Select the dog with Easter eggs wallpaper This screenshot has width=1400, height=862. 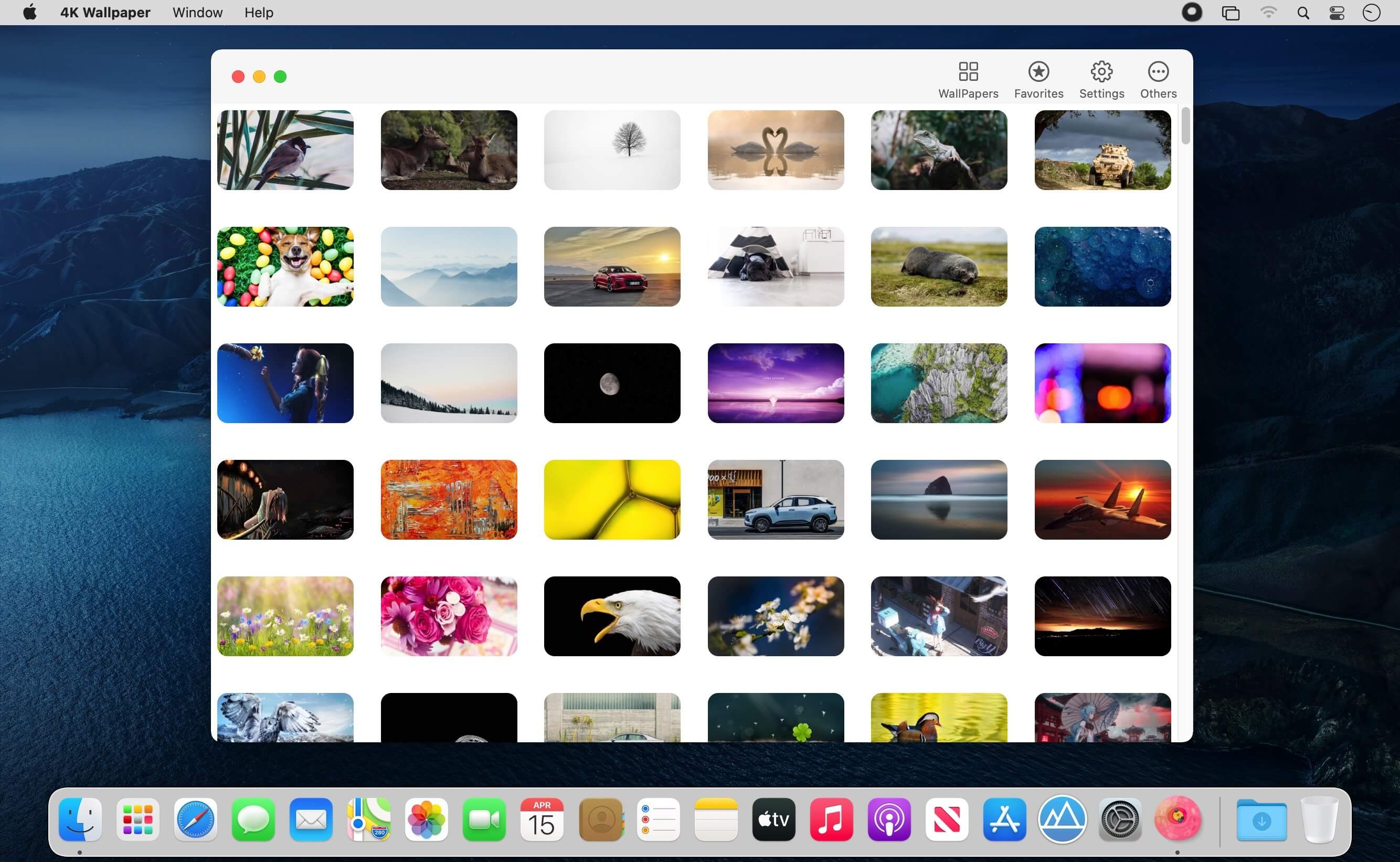285,266
